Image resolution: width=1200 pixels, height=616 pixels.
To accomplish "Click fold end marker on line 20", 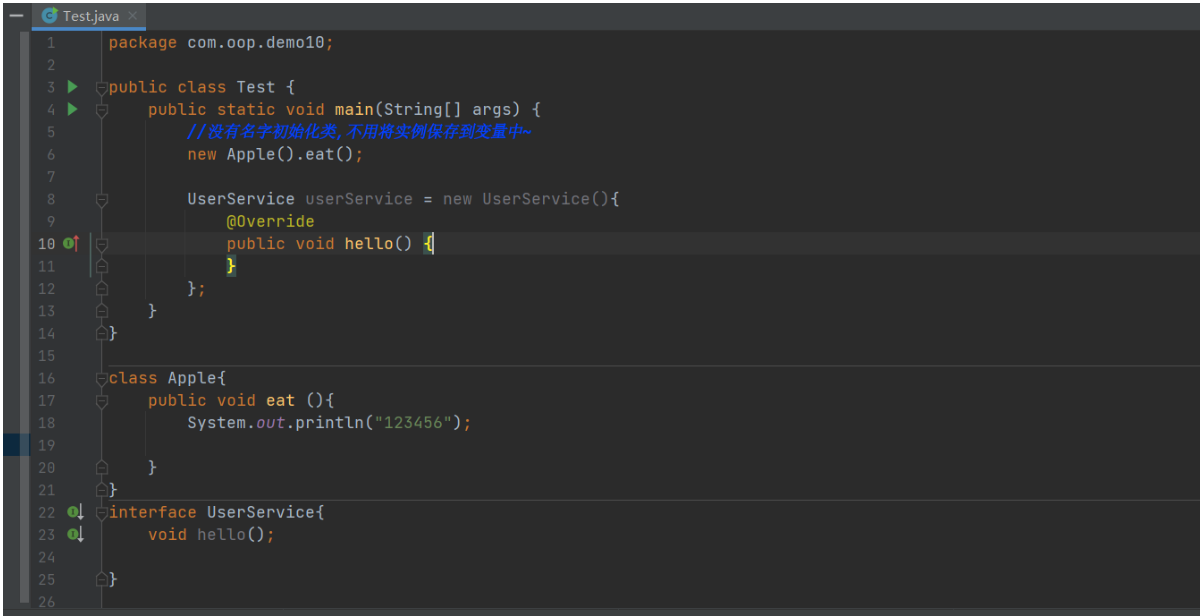I will (101, 467).
